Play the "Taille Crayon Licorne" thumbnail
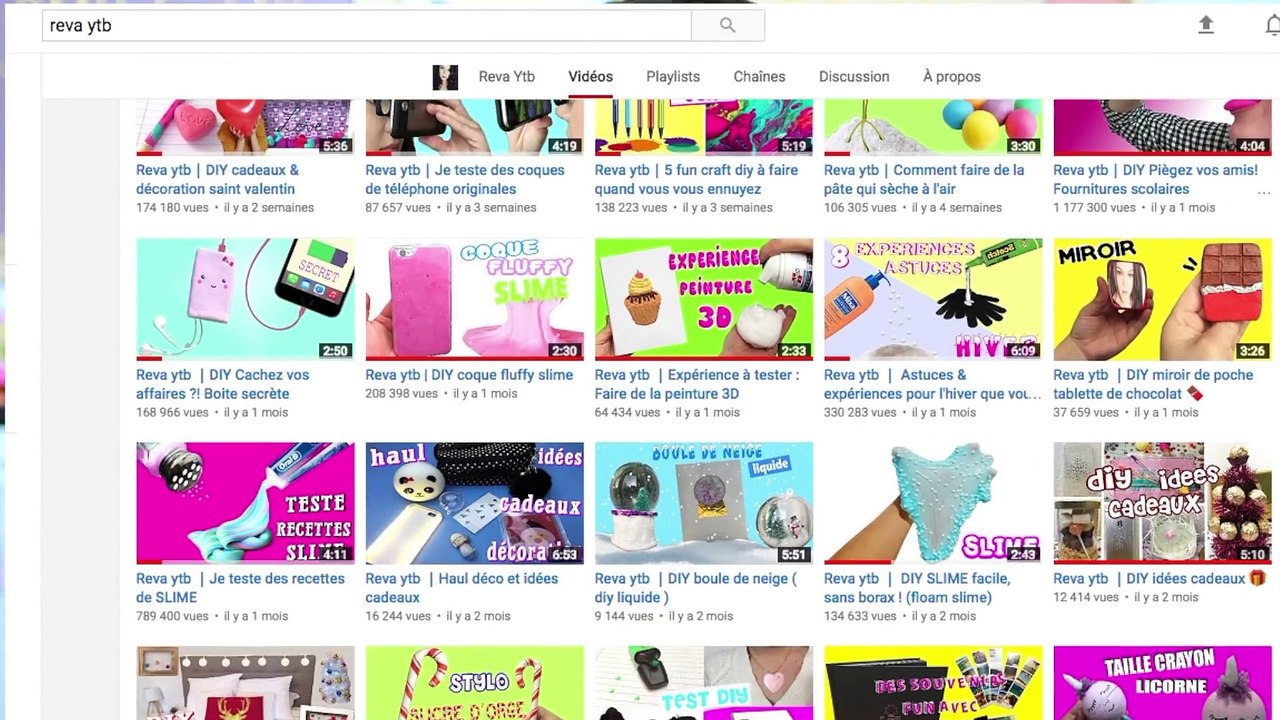This screenshot has height=720, width=1280. pos(1162,683)
